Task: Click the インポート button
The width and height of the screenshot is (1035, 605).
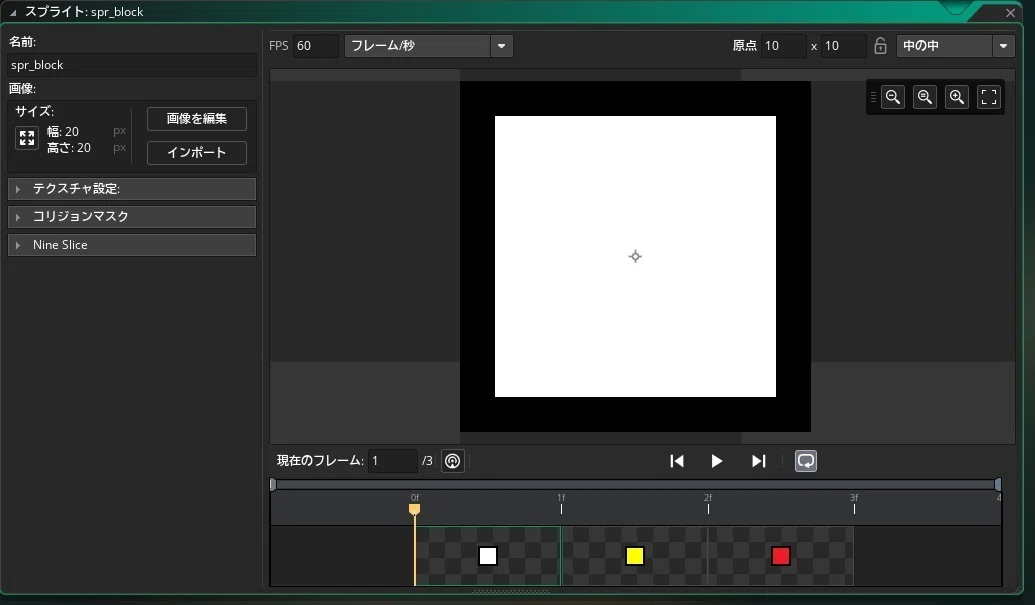Action: 197,152
